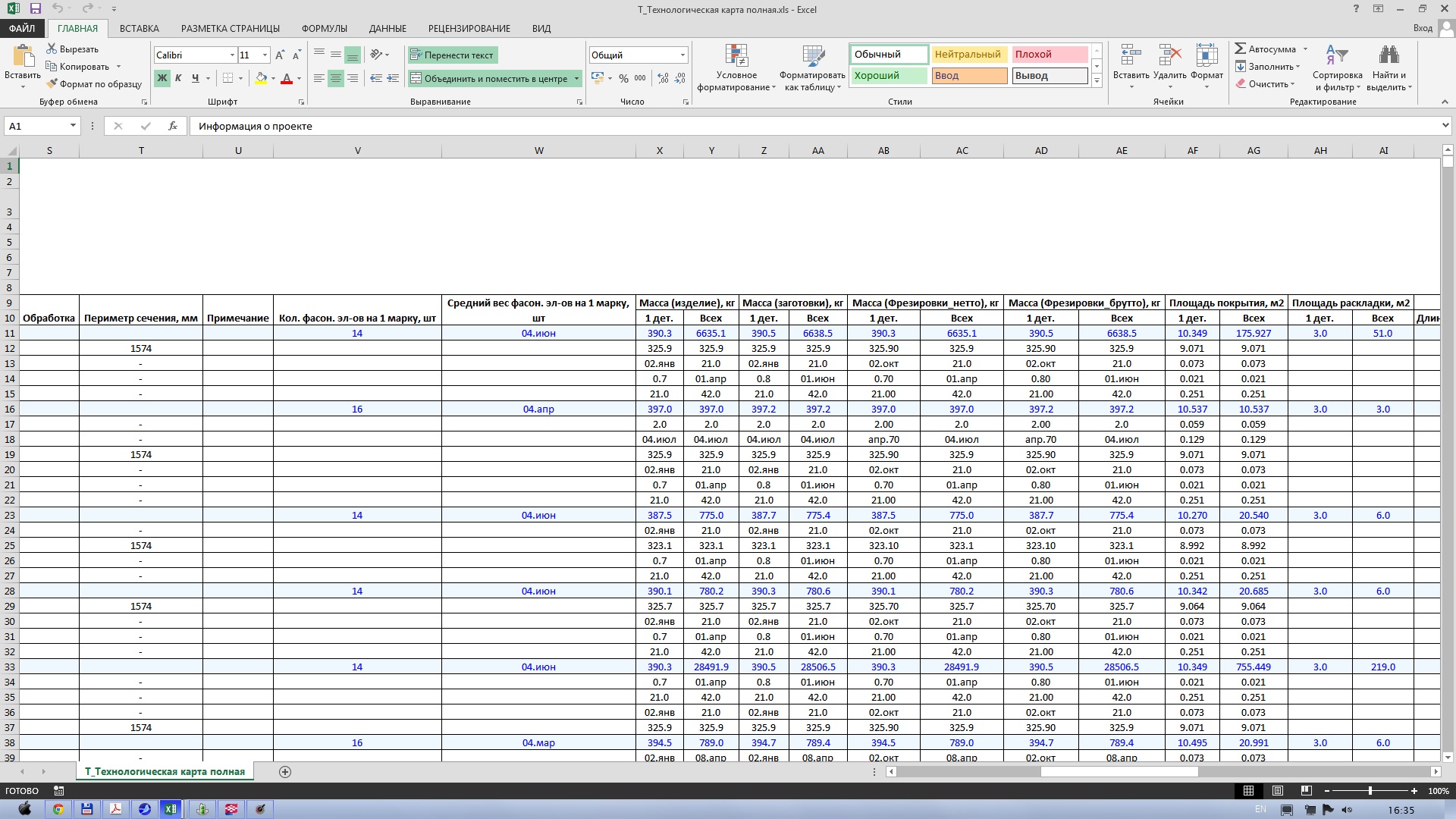Switch to the ВИД ribbon tab

[x=541, y=28]
